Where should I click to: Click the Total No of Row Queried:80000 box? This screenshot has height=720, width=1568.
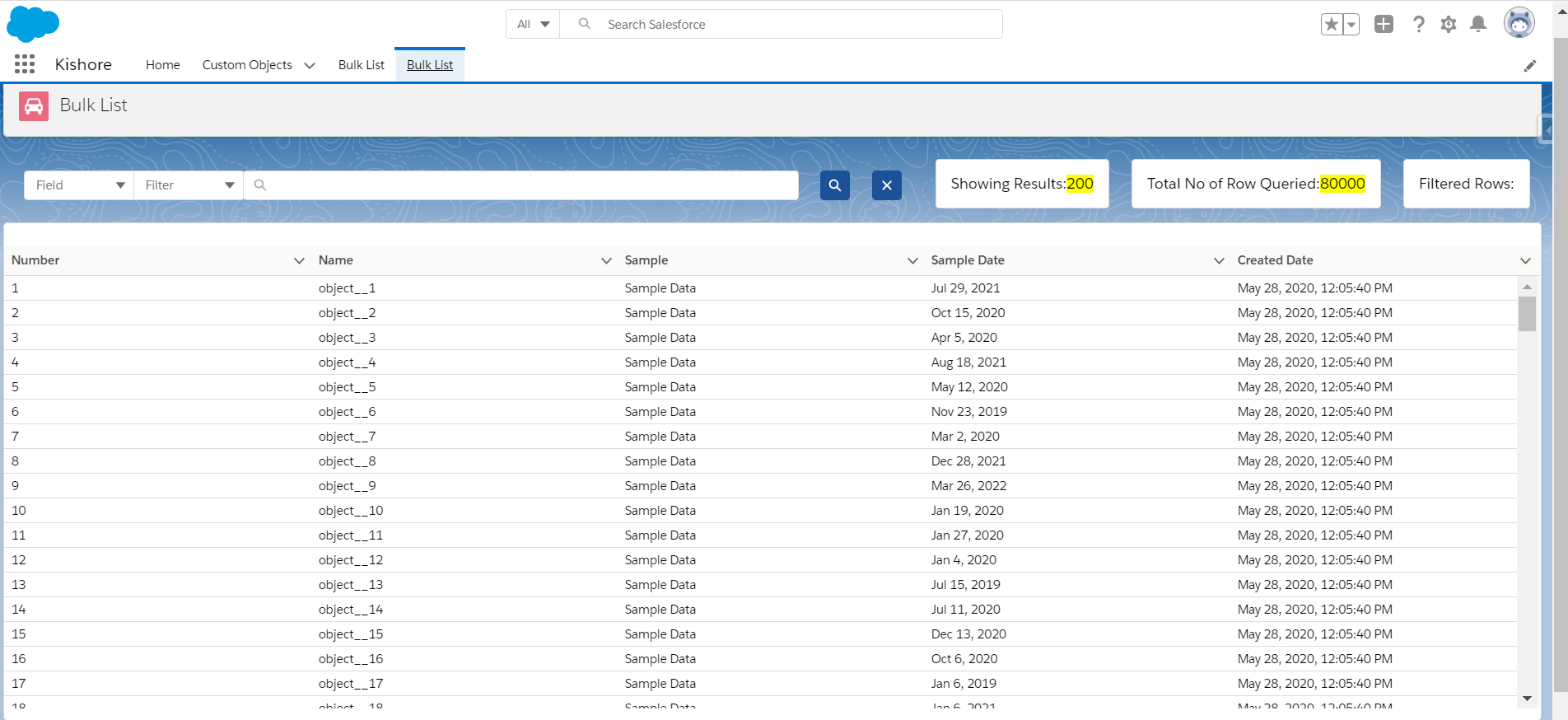click(x=1256, y=184)
